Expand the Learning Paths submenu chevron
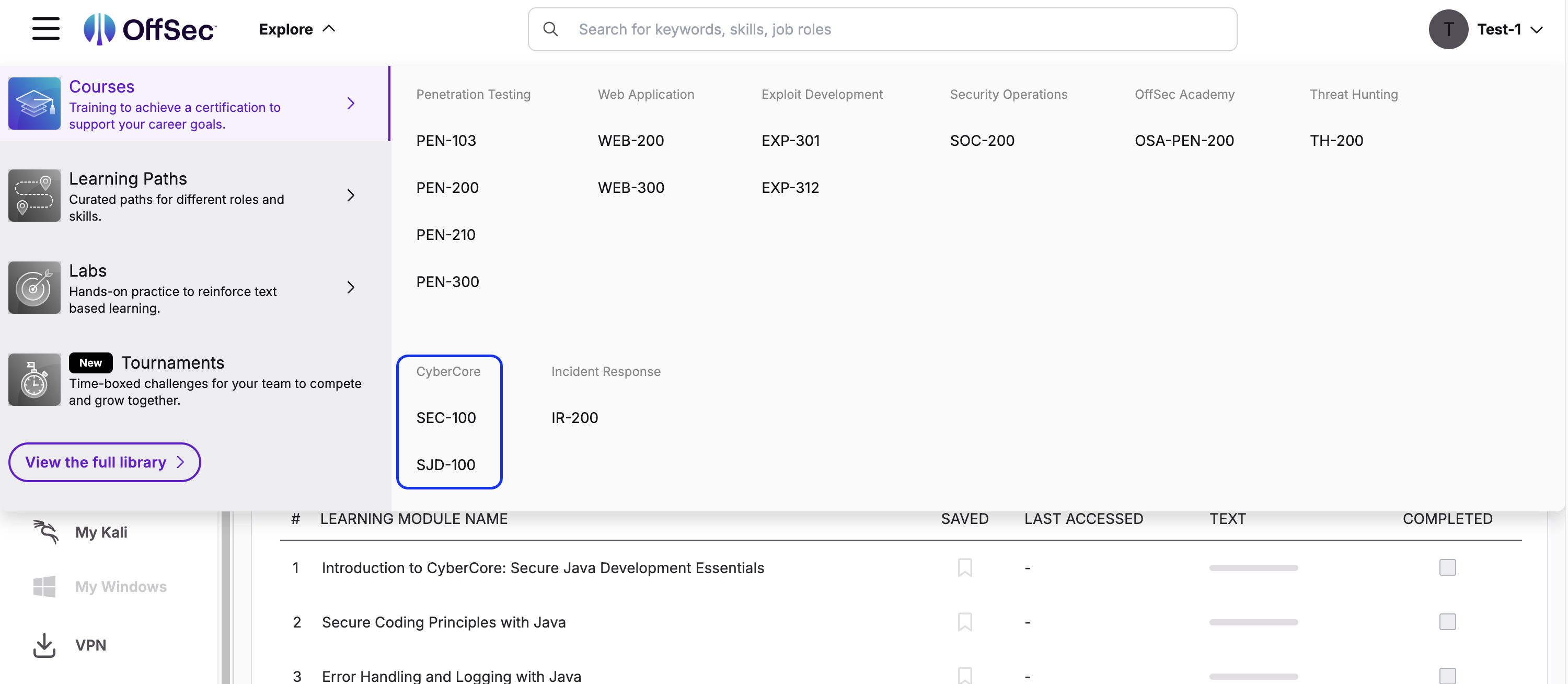 click(x=351, y=195)
